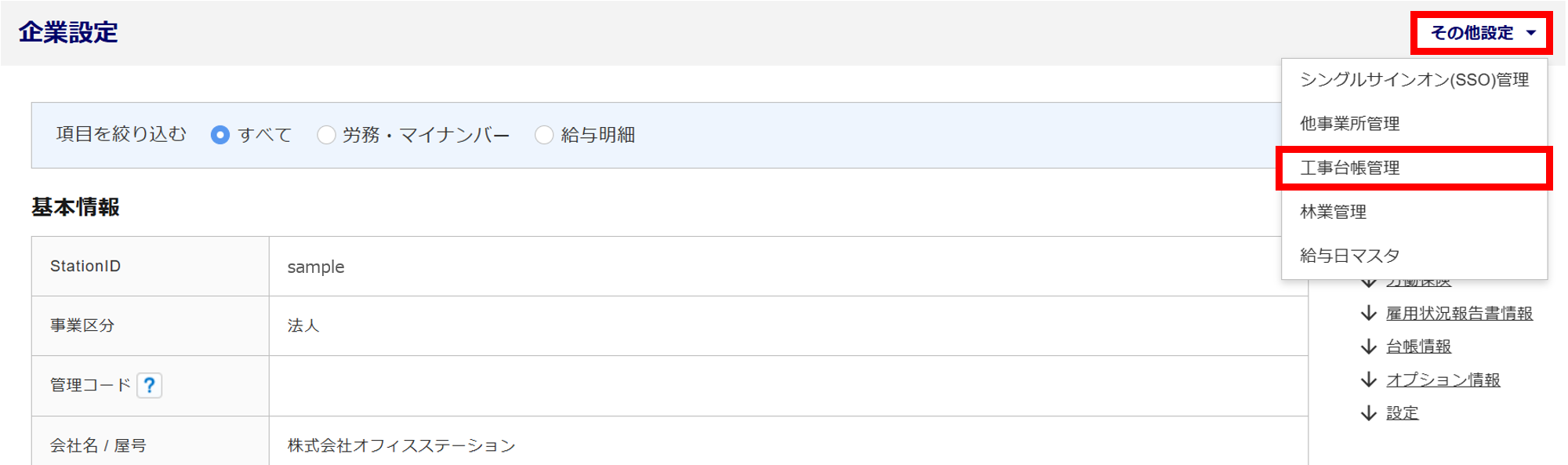Click the down arrow icon next to 台帳情報

pyautogui.click(x=1369, y=346)
